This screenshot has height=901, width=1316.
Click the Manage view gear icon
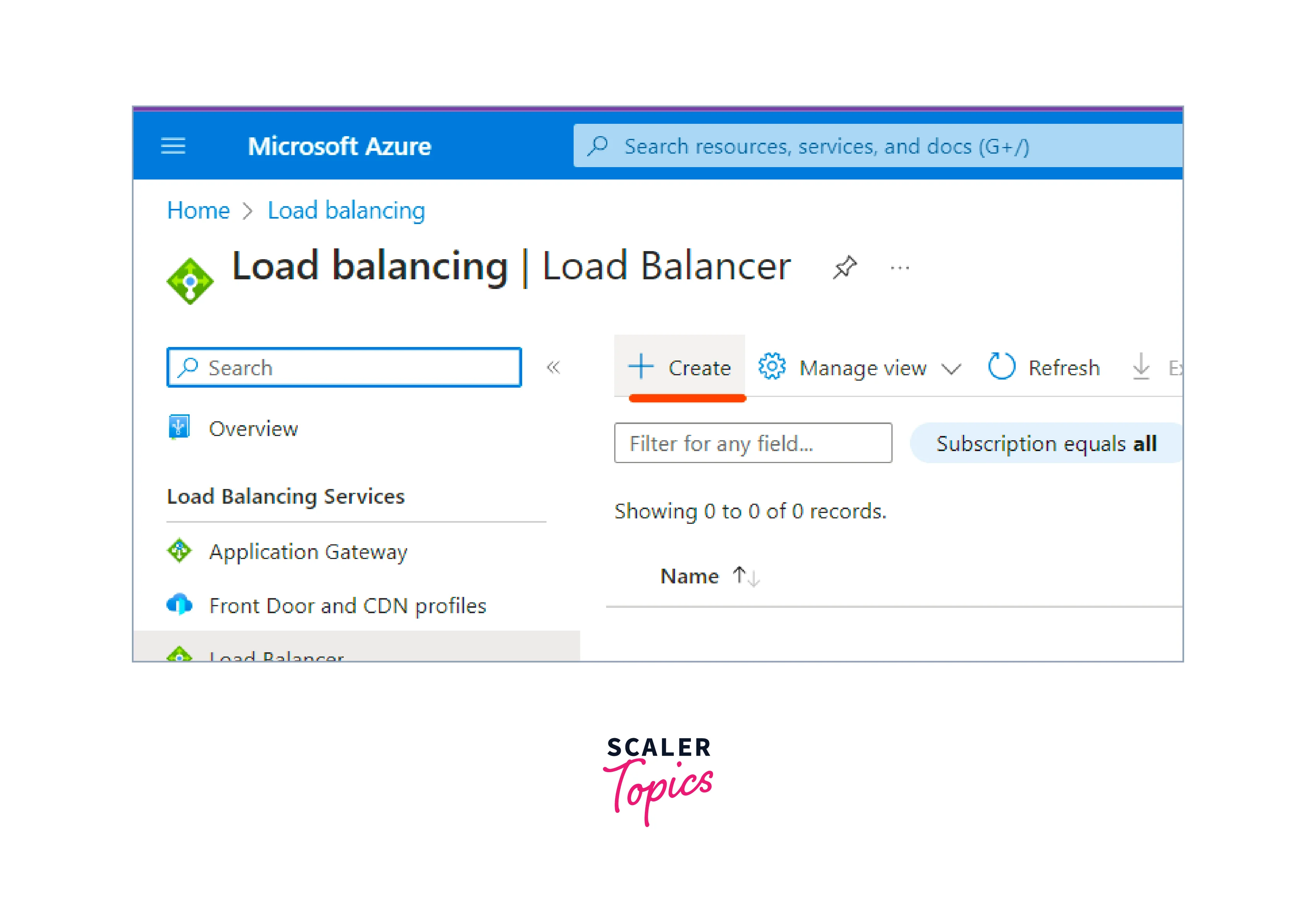[772, 367]
